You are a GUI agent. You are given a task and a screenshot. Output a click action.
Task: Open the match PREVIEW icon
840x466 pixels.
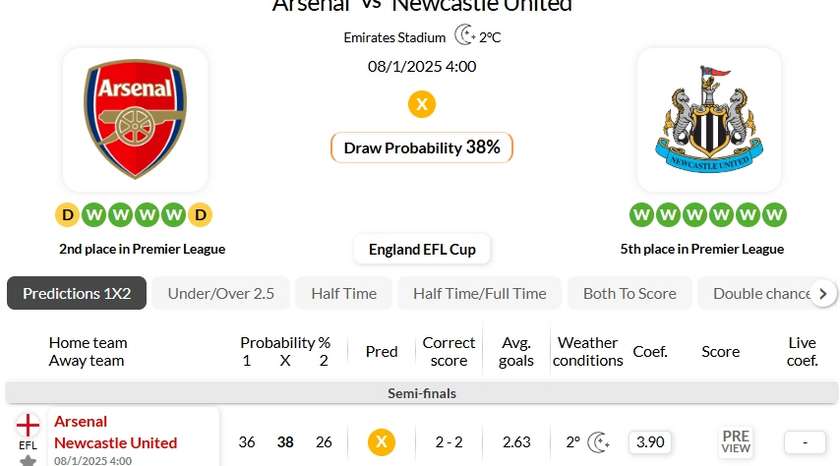coord(735,442)
